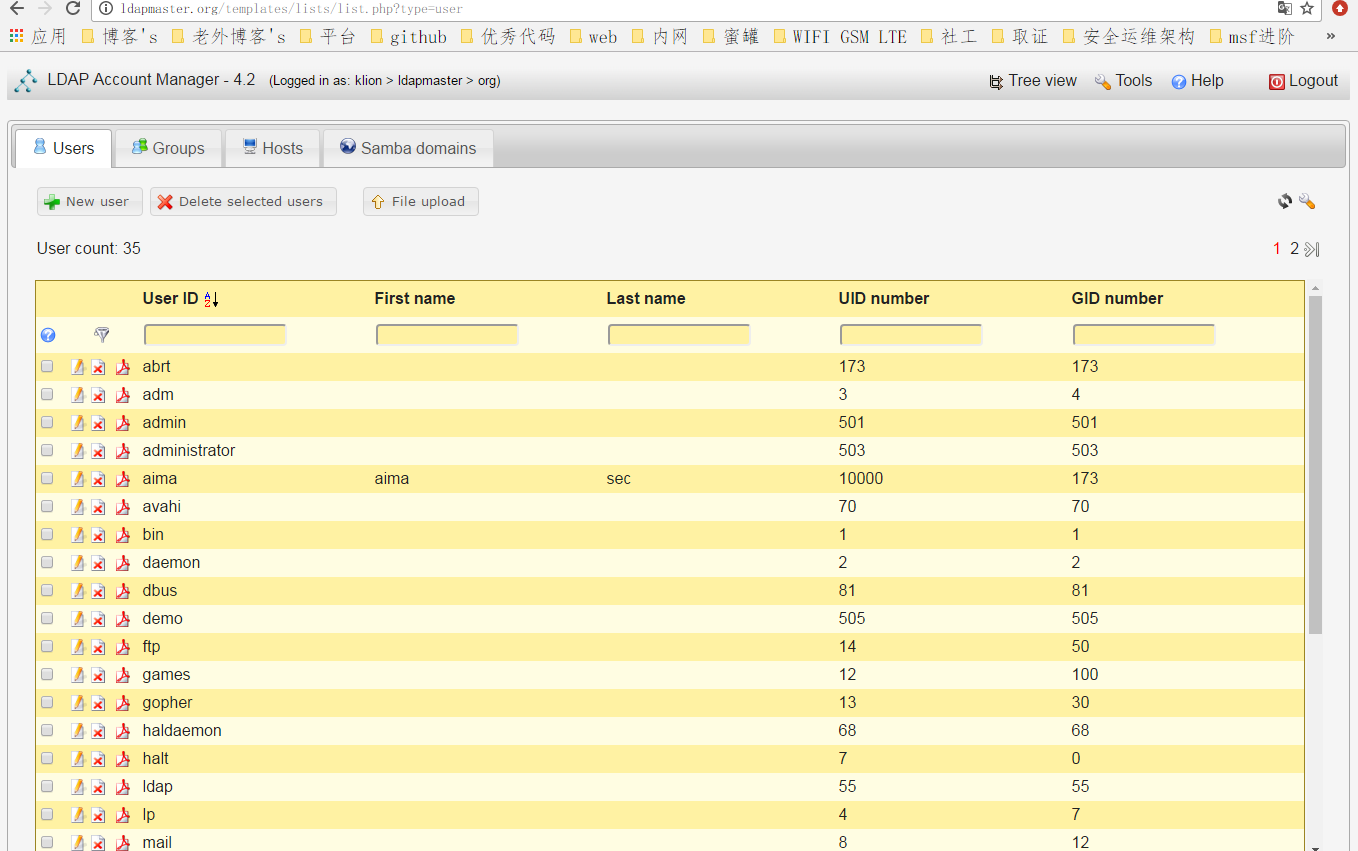1358x851 pixels.
Task: Export the games user as PDF
Action: click(x=123, y=675)
